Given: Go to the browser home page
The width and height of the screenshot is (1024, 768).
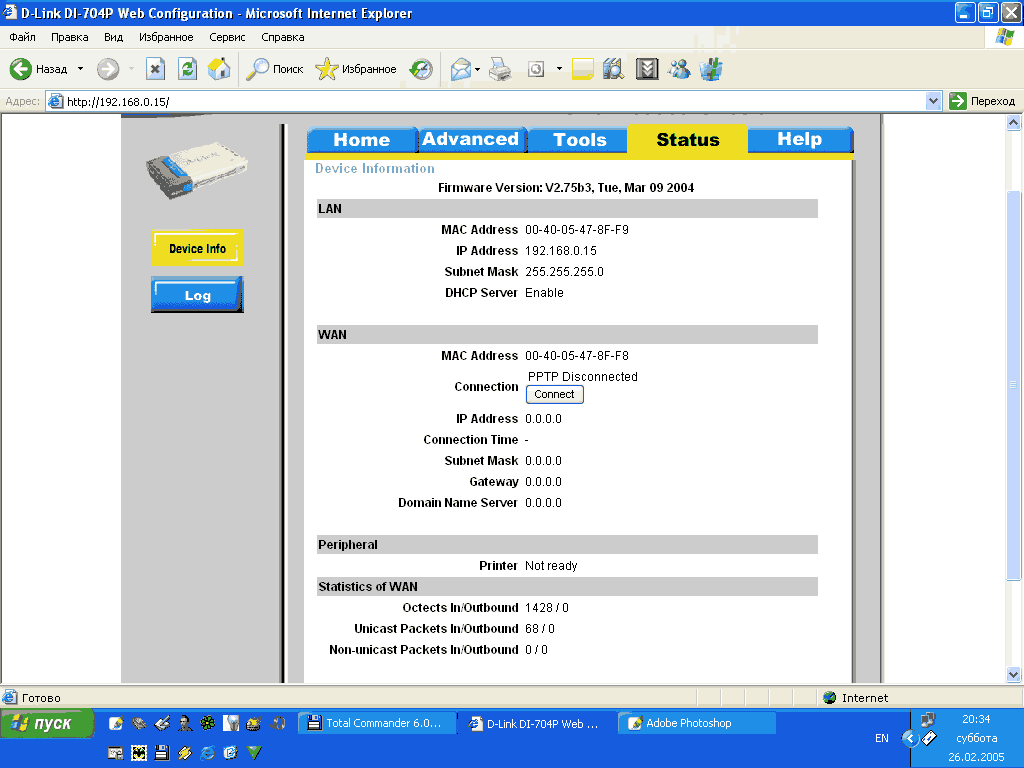Looking at the screenshot, I should 219,69.
